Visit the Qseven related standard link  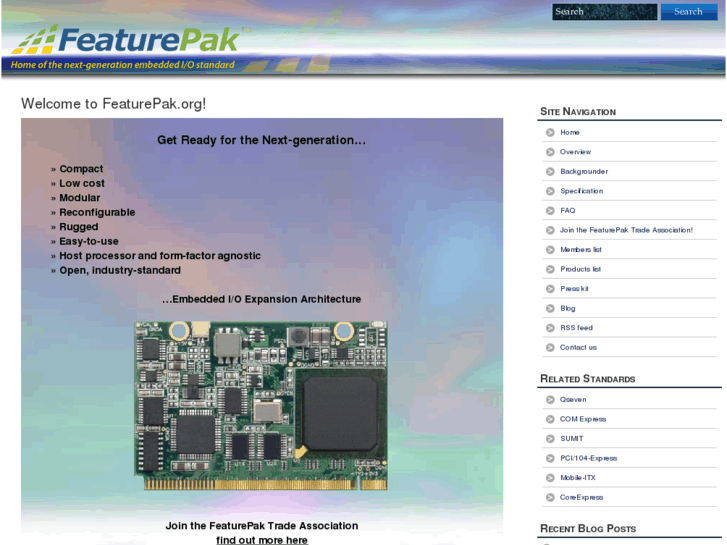pos(573,399)
